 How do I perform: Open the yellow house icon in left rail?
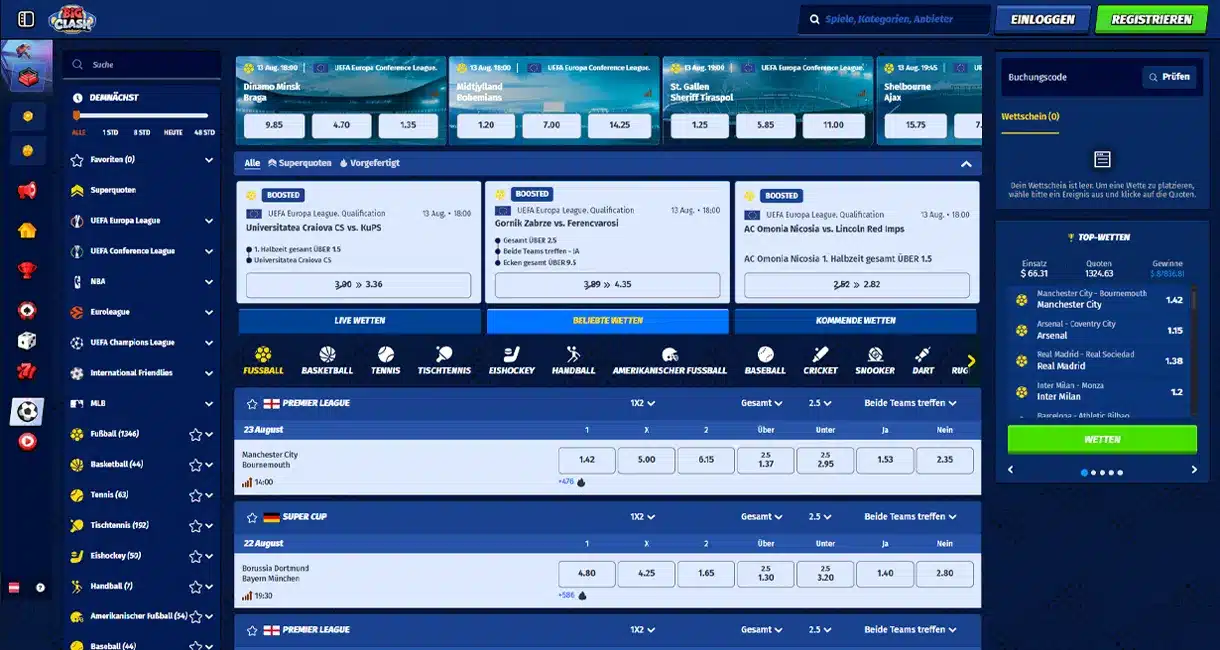[28, 230]
